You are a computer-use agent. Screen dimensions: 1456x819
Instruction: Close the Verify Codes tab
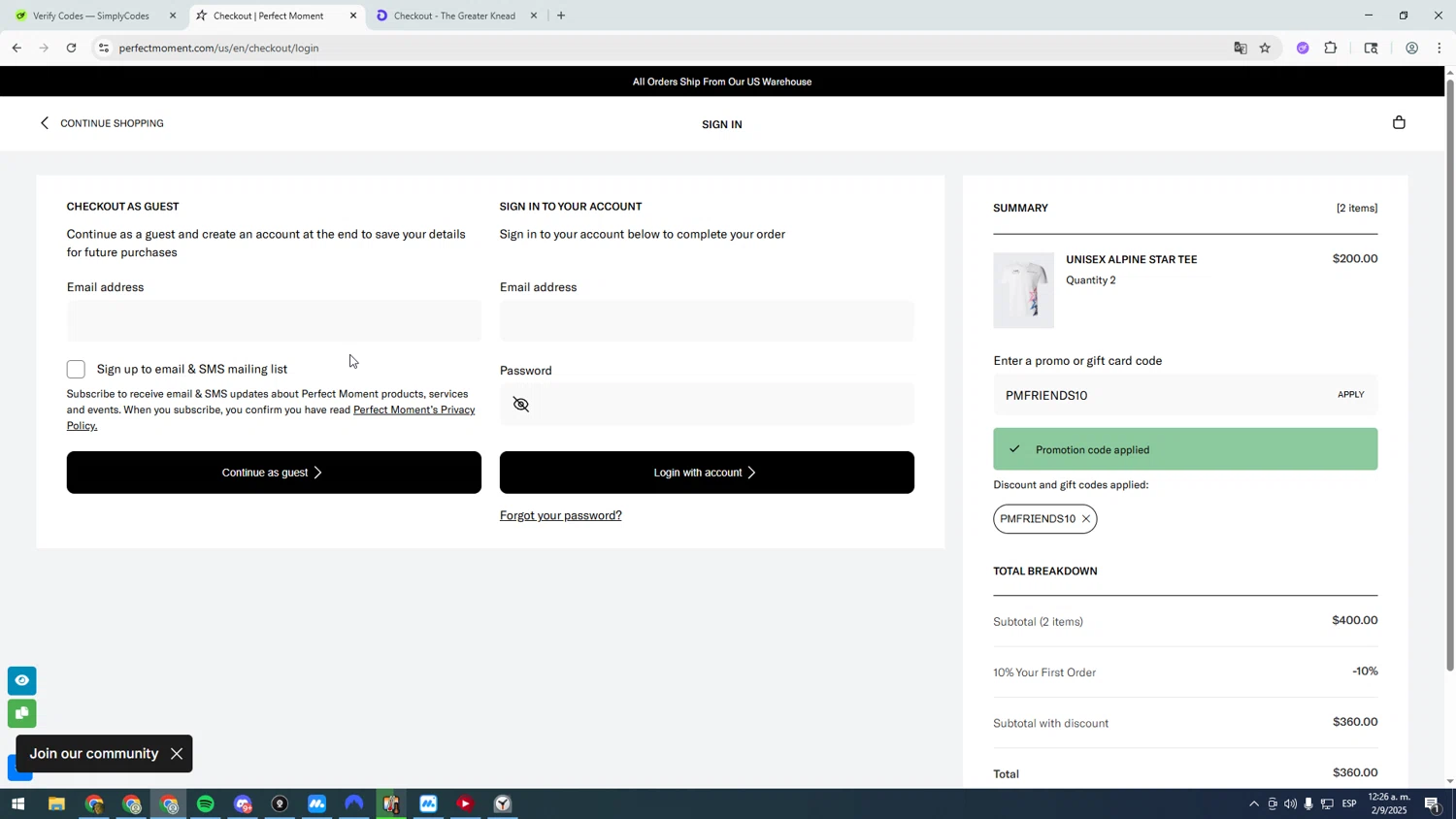[x=173, y=16]
